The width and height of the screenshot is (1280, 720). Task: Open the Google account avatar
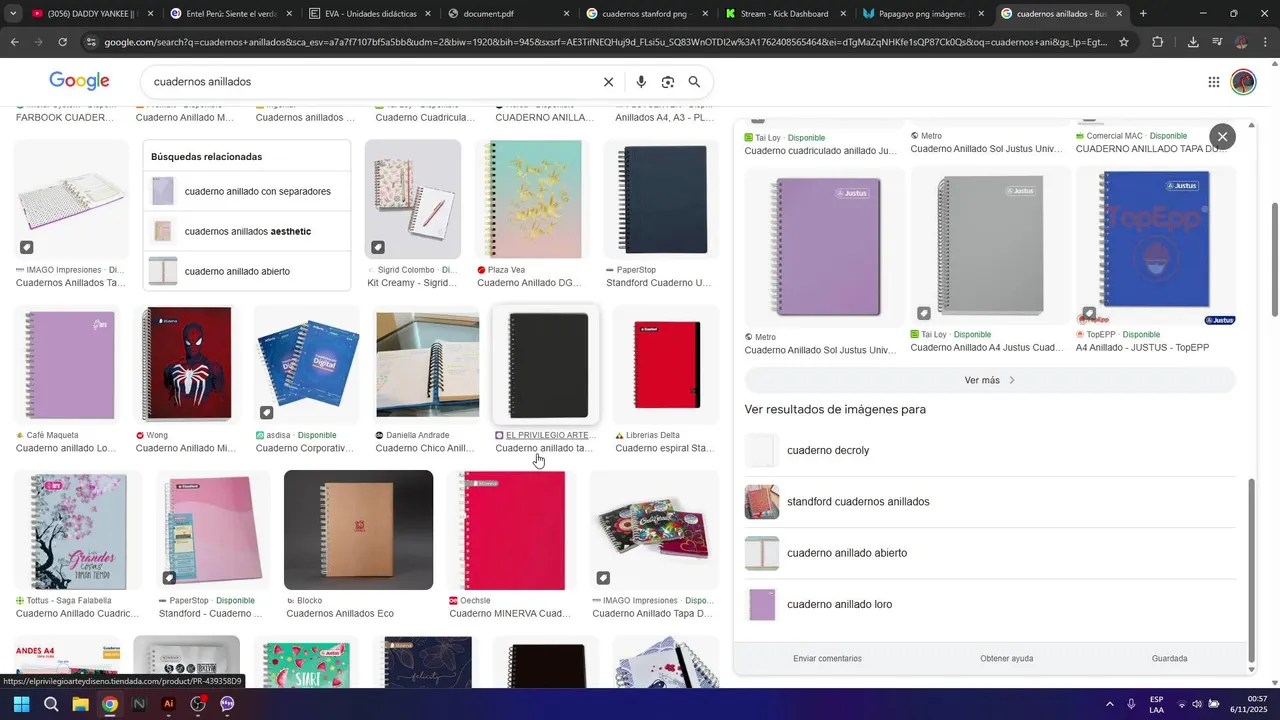pyautogui.click(x=1243, y=82)
